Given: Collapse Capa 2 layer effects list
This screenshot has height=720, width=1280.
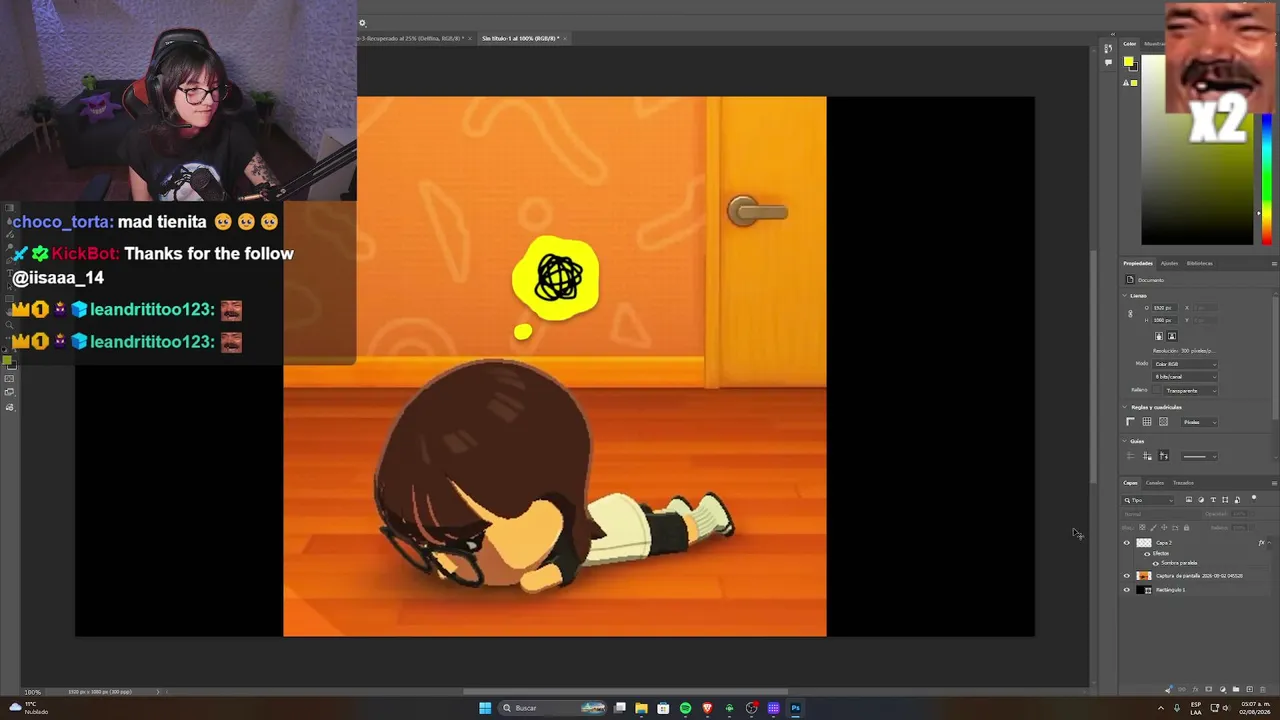Looking at the screenshot, I should [1269, 543].
